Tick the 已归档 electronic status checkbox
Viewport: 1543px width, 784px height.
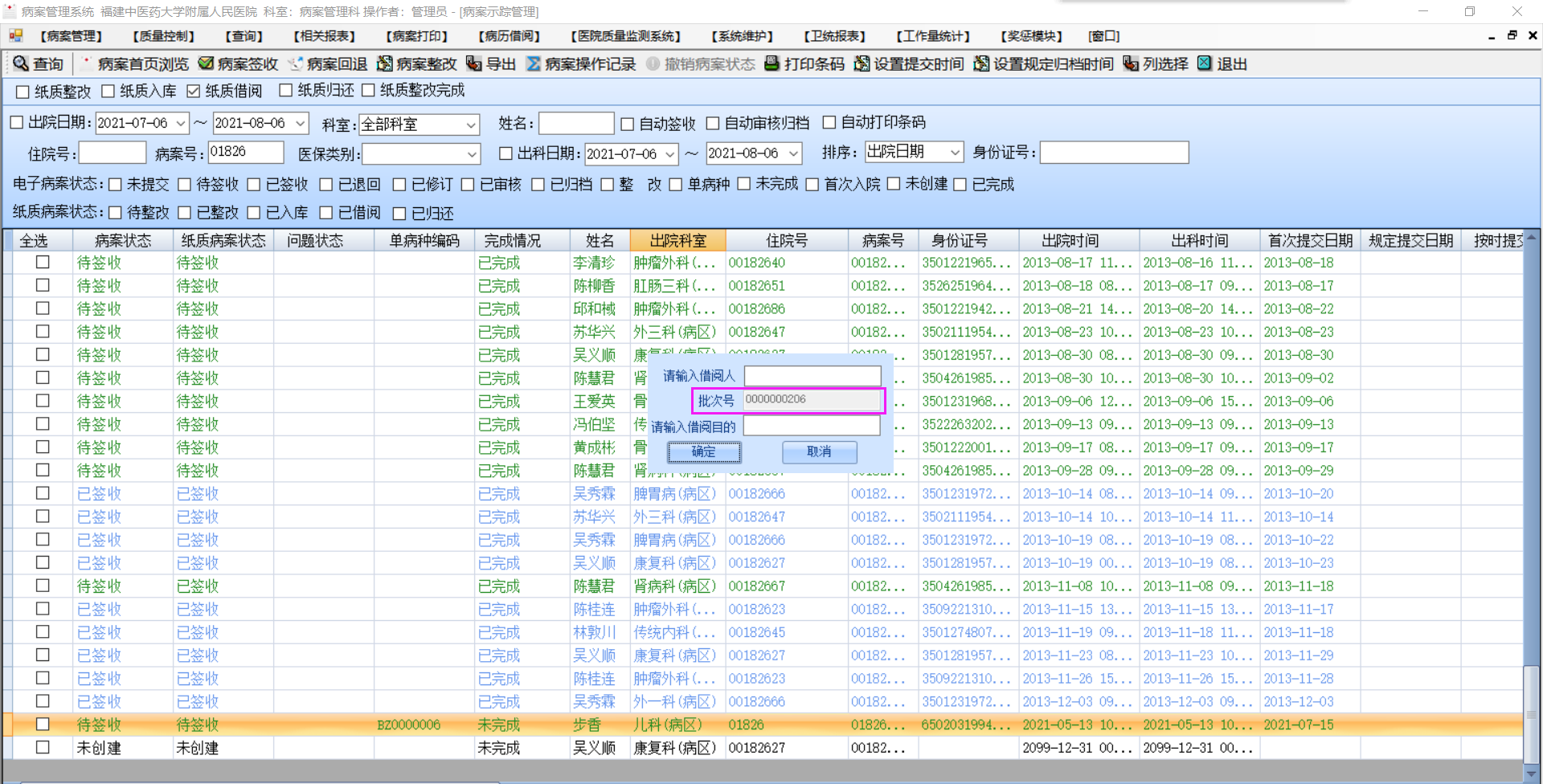tap(538, 185)
